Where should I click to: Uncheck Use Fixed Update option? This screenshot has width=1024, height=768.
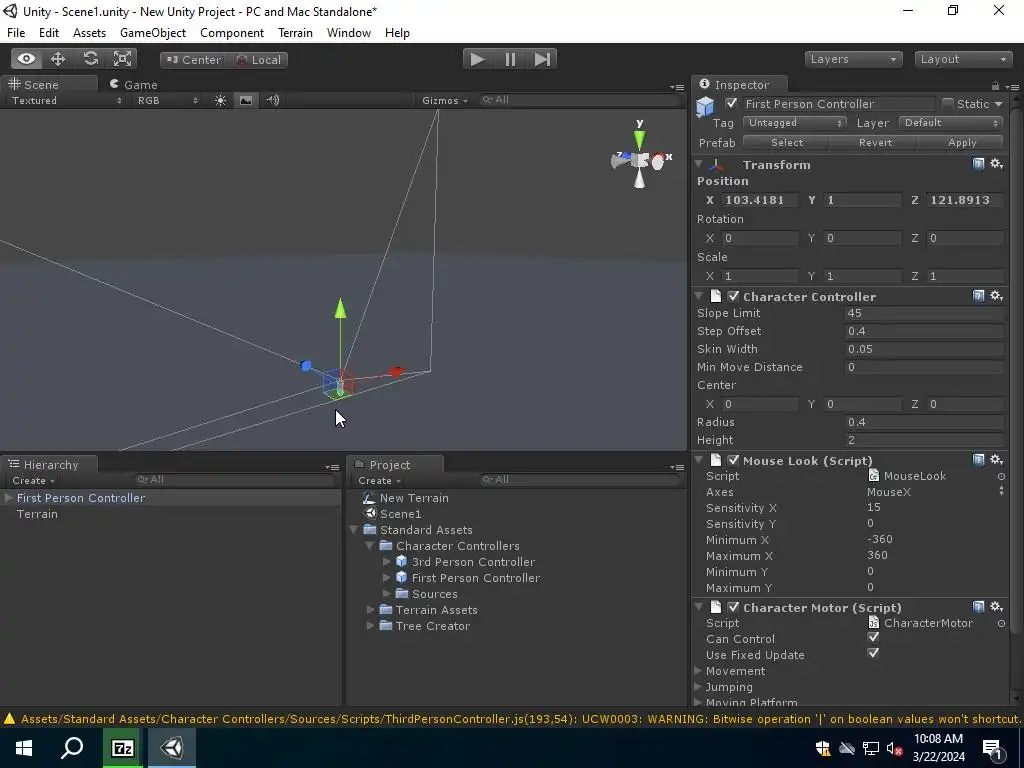click(873, 654)
